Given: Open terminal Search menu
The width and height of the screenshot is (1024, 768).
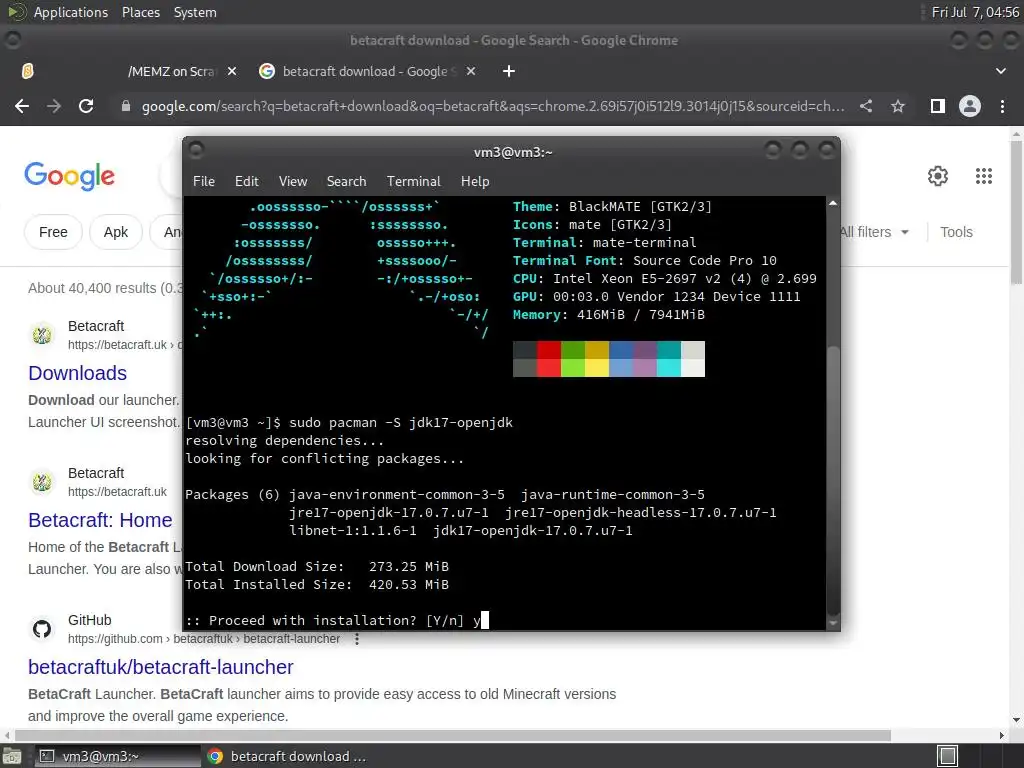Looking at the screenshot, I should click(x=346, y=181).
